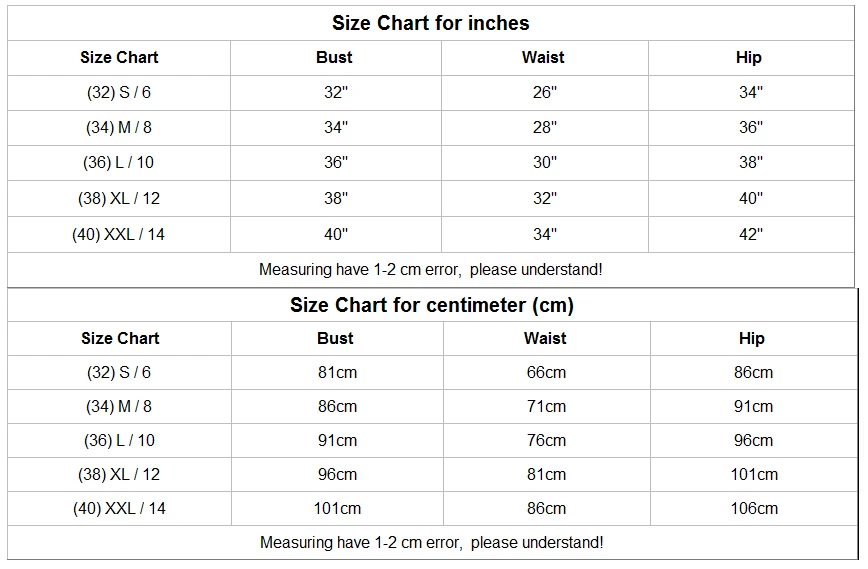Click the '(40) XXL / 14' label in centimeter table
This screenshot has height=569, width=868.
[x=119, y=508]
